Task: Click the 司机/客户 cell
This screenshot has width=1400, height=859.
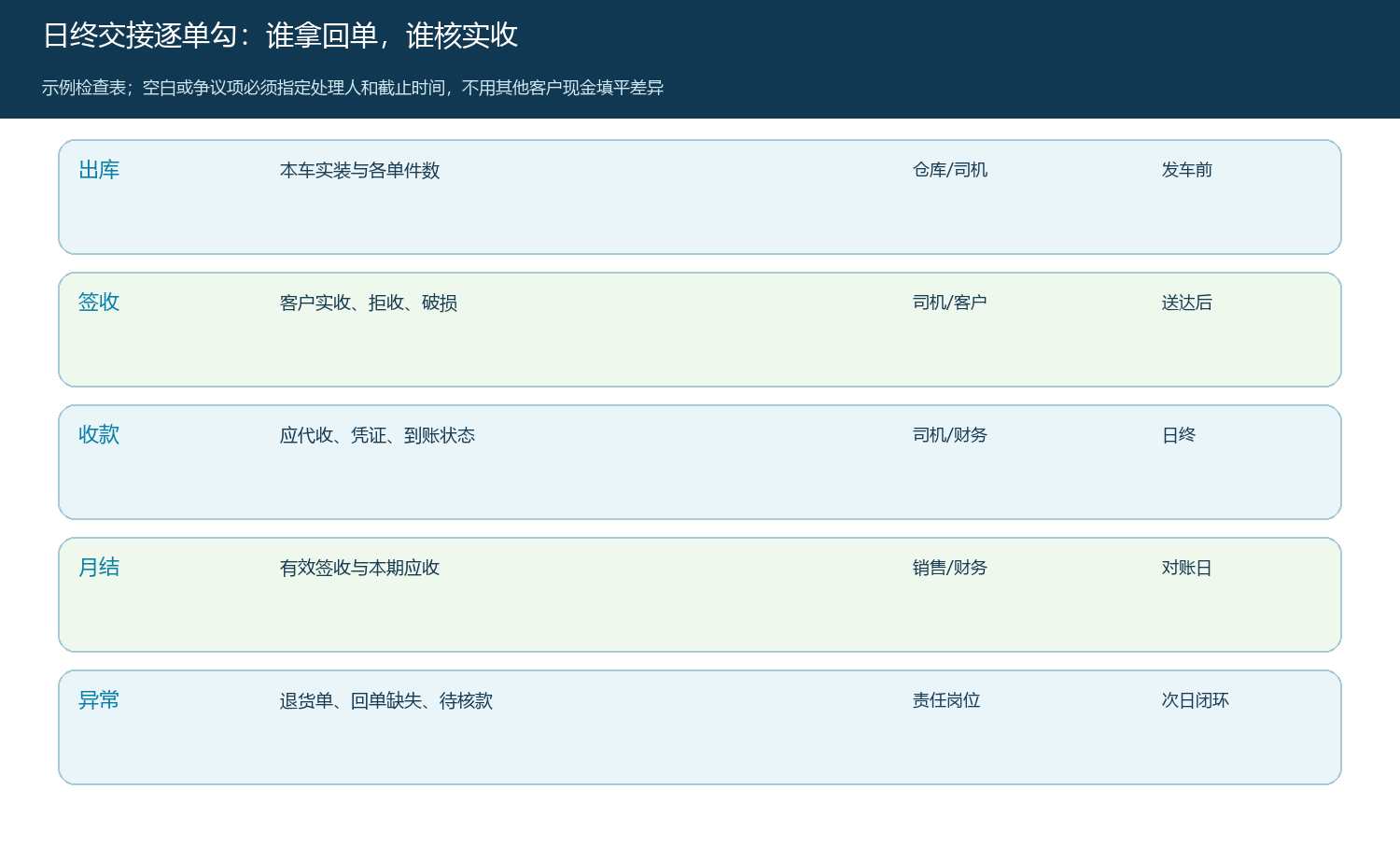Action: coord(950,303)
